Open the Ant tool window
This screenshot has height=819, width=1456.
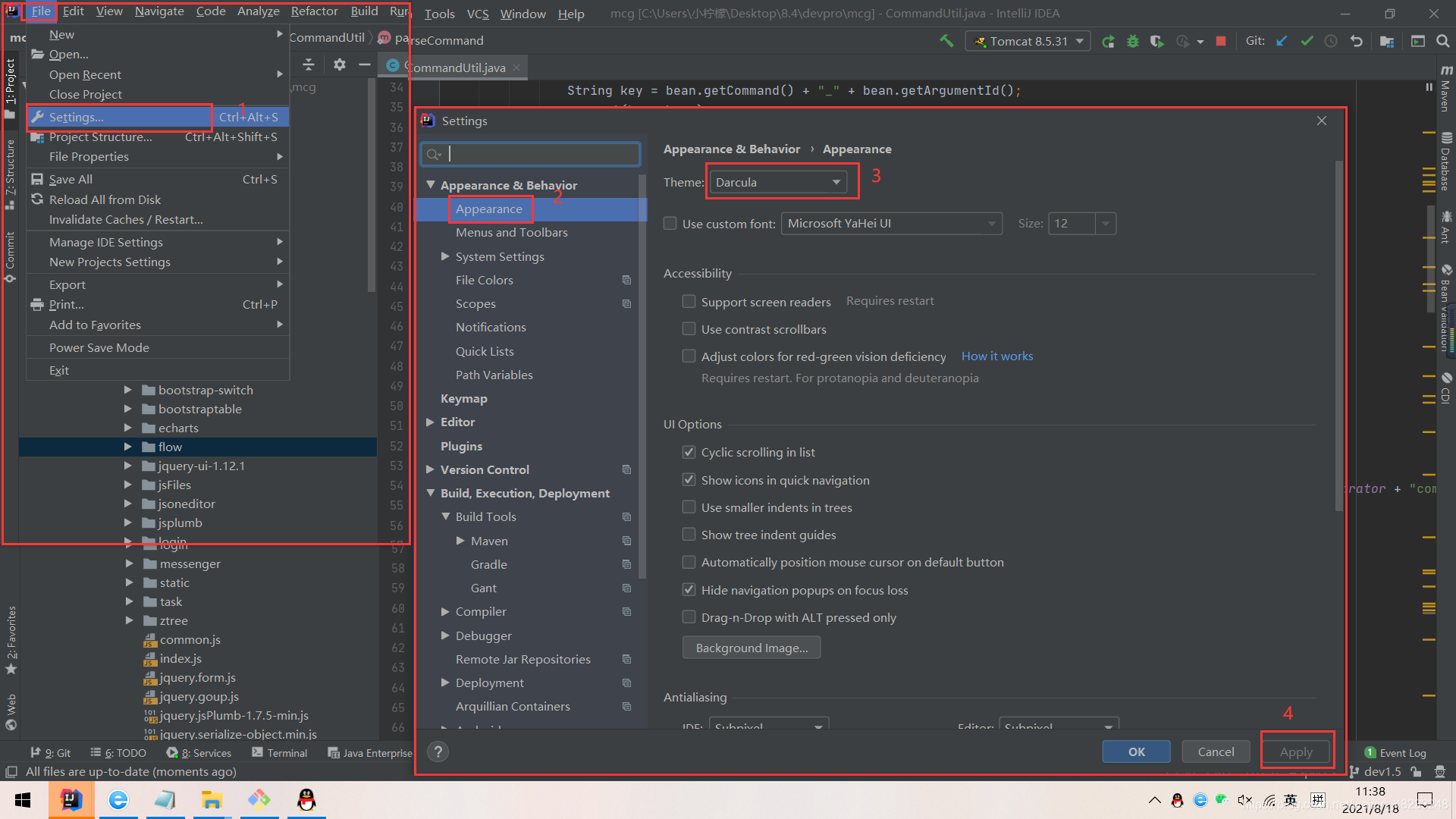[x=1445, y=227]
